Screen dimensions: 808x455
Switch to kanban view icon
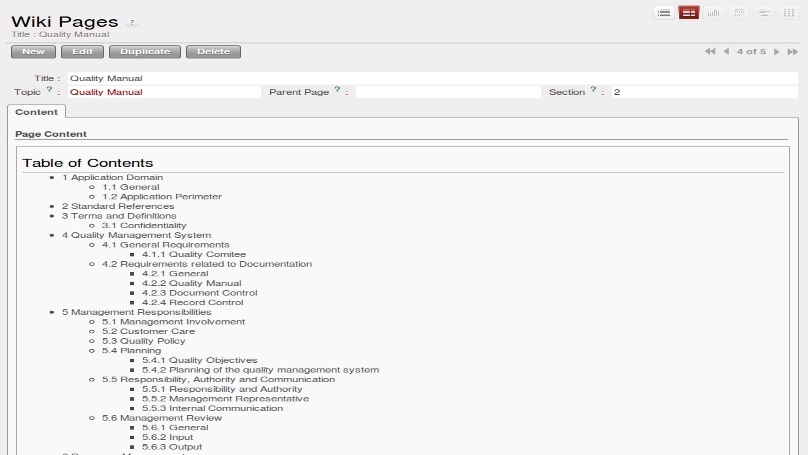click(789, 12)
